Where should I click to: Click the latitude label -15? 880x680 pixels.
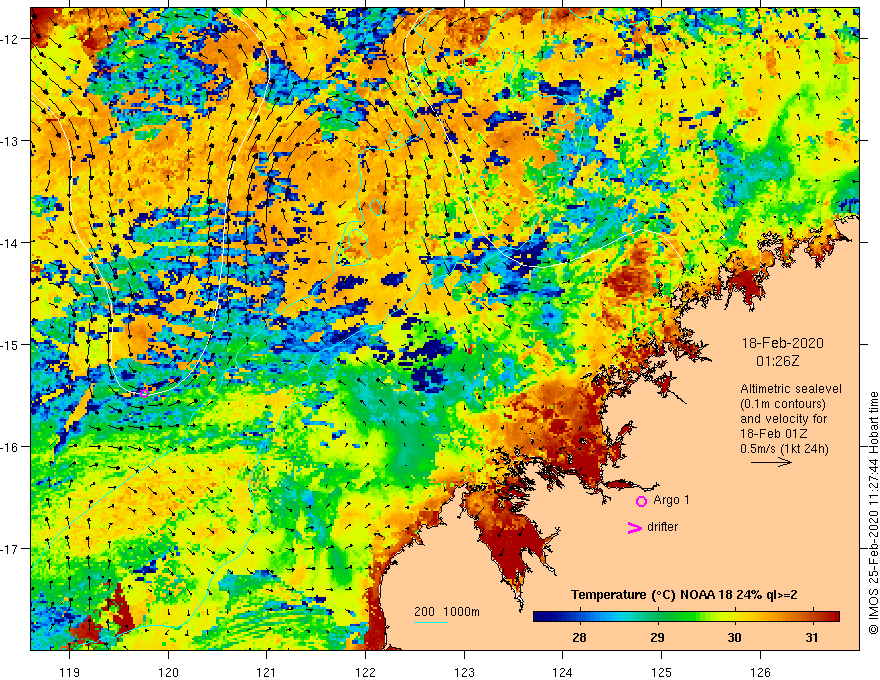tap(9, 344)
